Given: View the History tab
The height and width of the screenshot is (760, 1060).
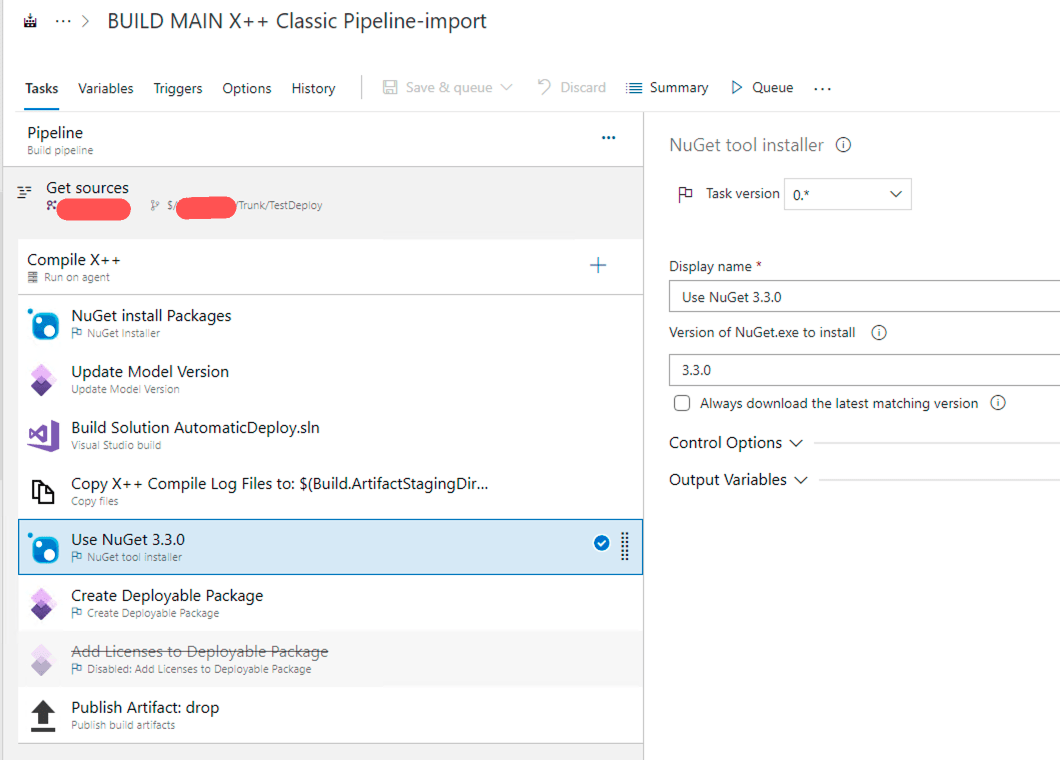Looking at the screenshot, I should [313, 89].
